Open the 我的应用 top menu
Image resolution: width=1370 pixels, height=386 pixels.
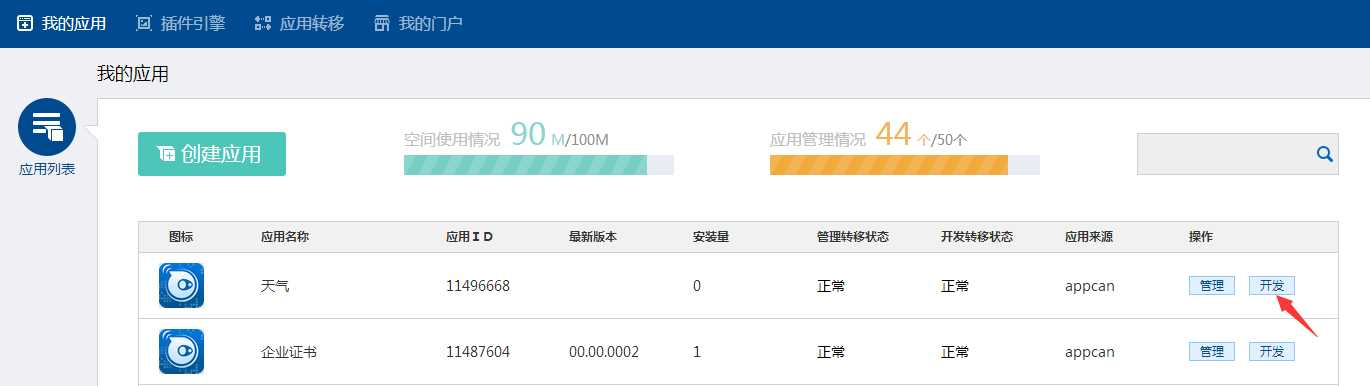(62, 23)
